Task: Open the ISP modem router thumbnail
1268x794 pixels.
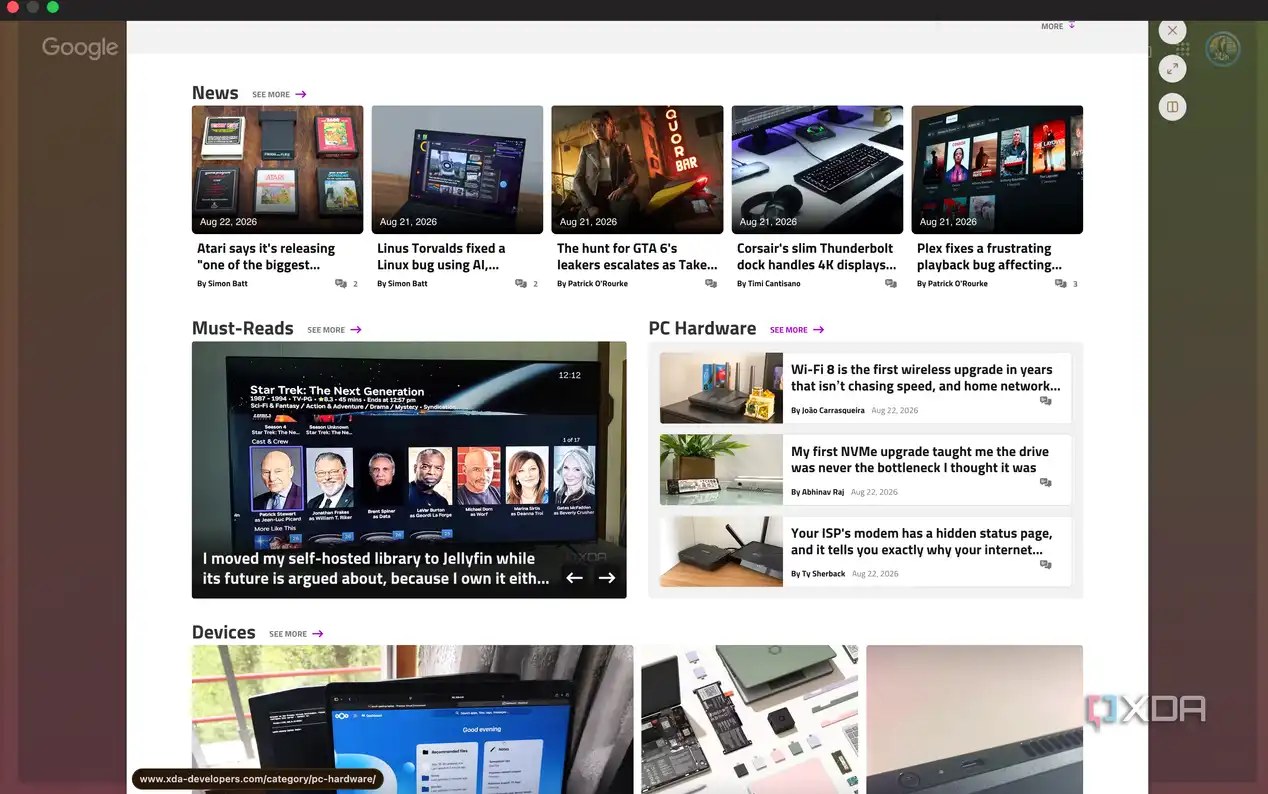Action: pyautogui.click(x=721, y=552)
